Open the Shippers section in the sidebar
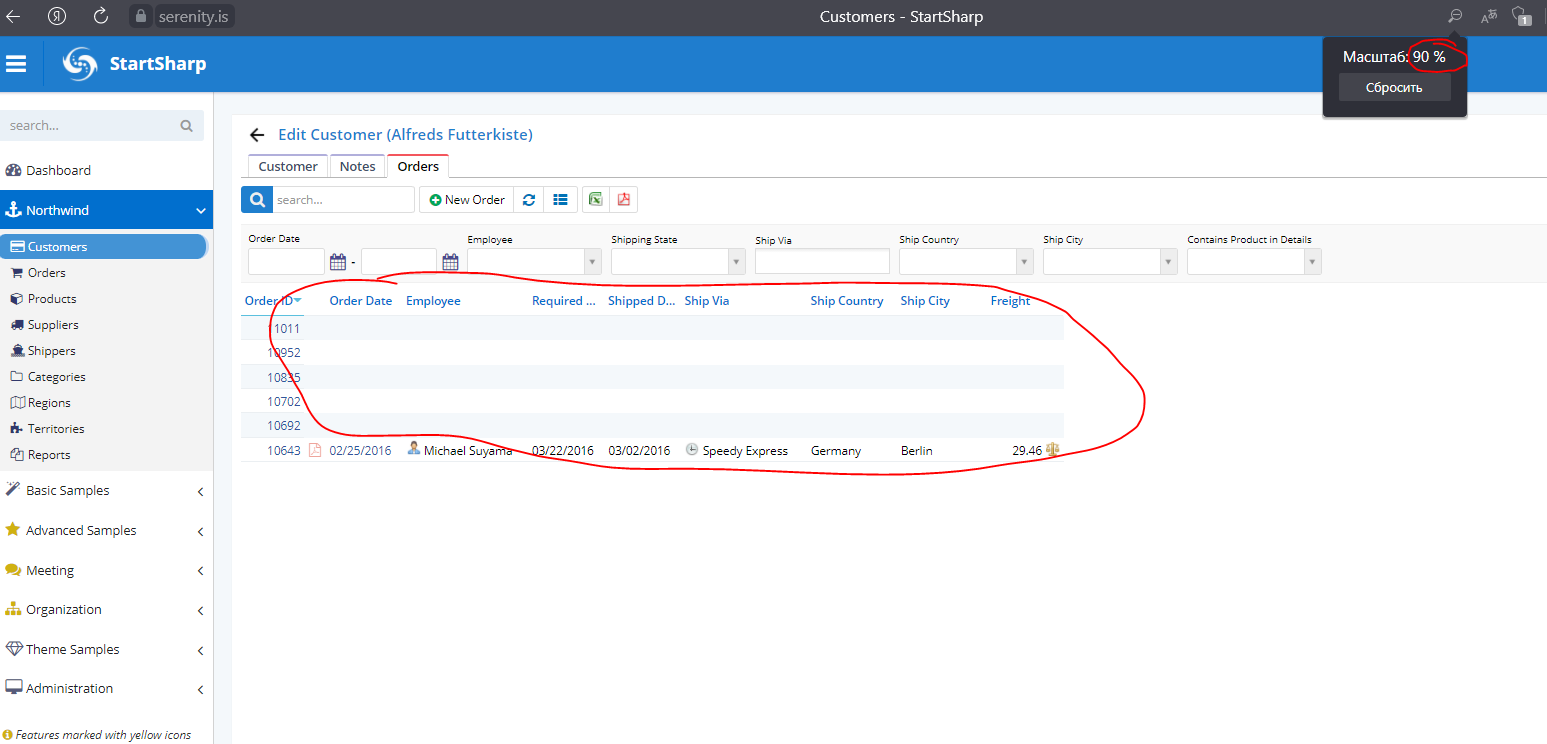The height and width of the screenshot is (744, 1547). pos(55,350)
